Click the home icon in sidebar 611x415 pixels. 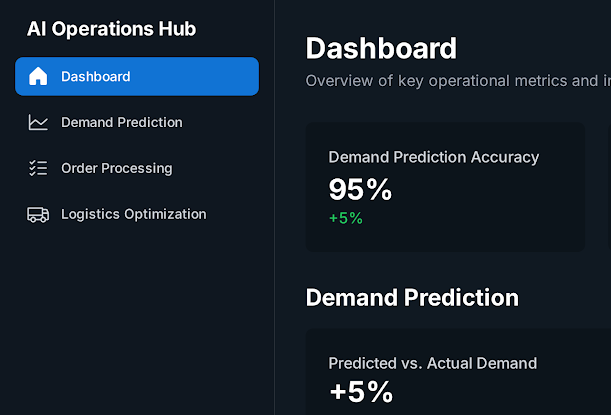point(38,76)
